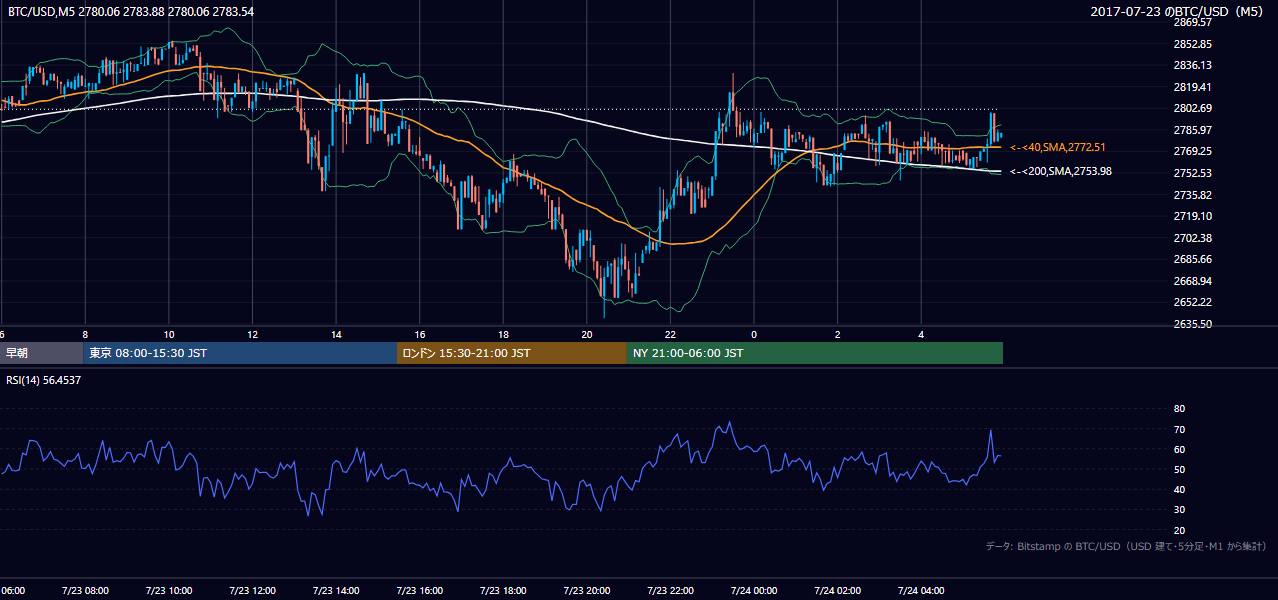Click the '7/23 16:00' date axis label
This screenshot has width=1278, height=600.
[x=419, y=591]
